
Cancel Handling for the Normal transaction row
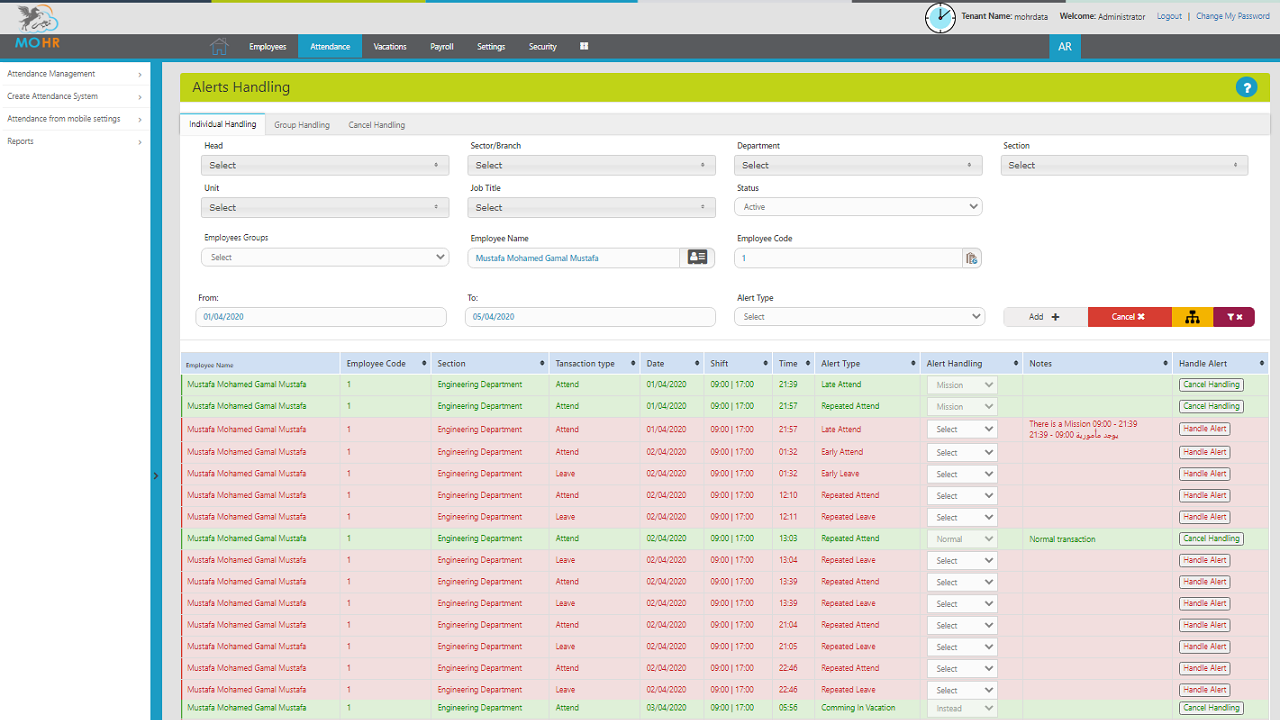pyautogui.click(x=1211, y=538)
